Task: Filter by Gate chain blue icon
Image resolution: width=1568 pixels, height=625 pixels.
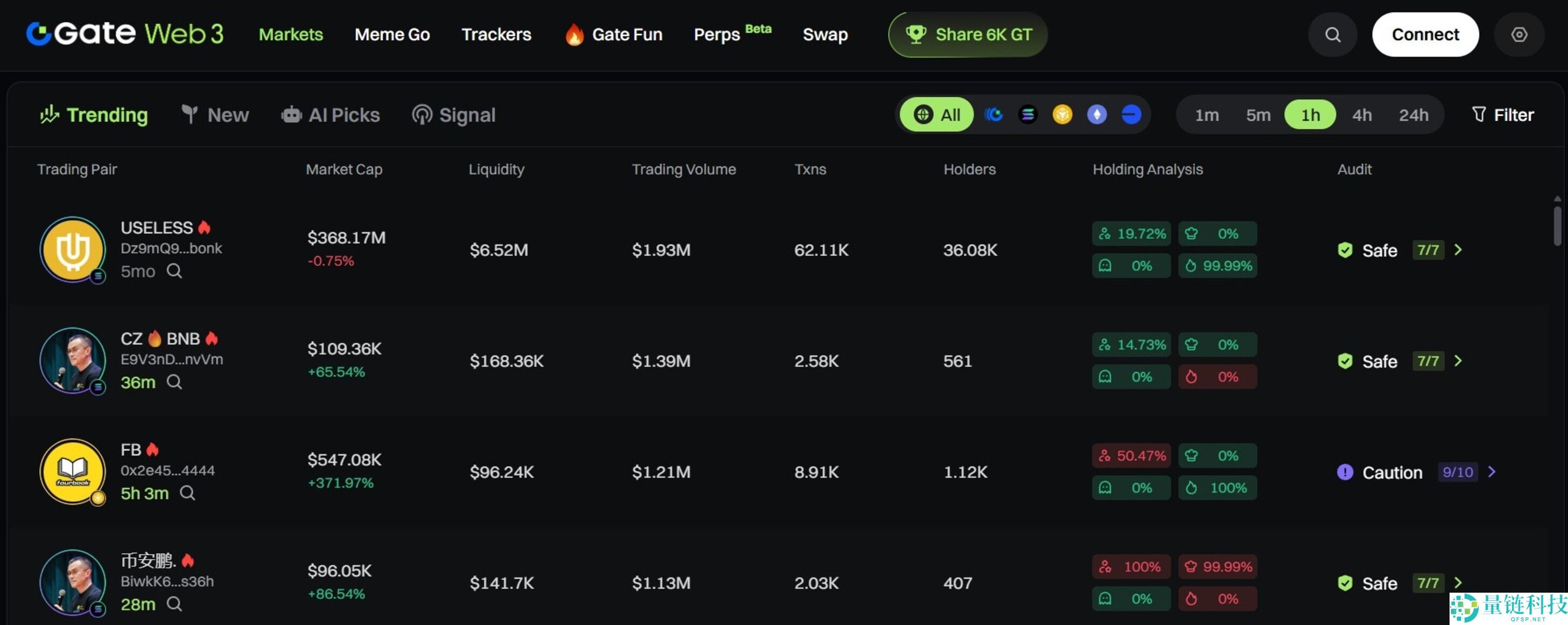Action: [x=993, y=115]
